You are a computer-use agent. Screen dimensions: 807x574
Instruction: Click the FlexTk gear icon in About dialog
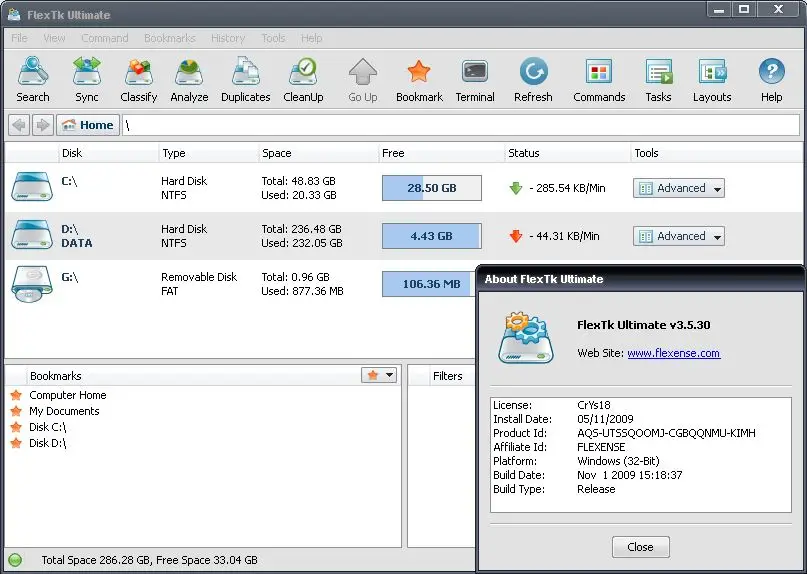coord(526,338)
